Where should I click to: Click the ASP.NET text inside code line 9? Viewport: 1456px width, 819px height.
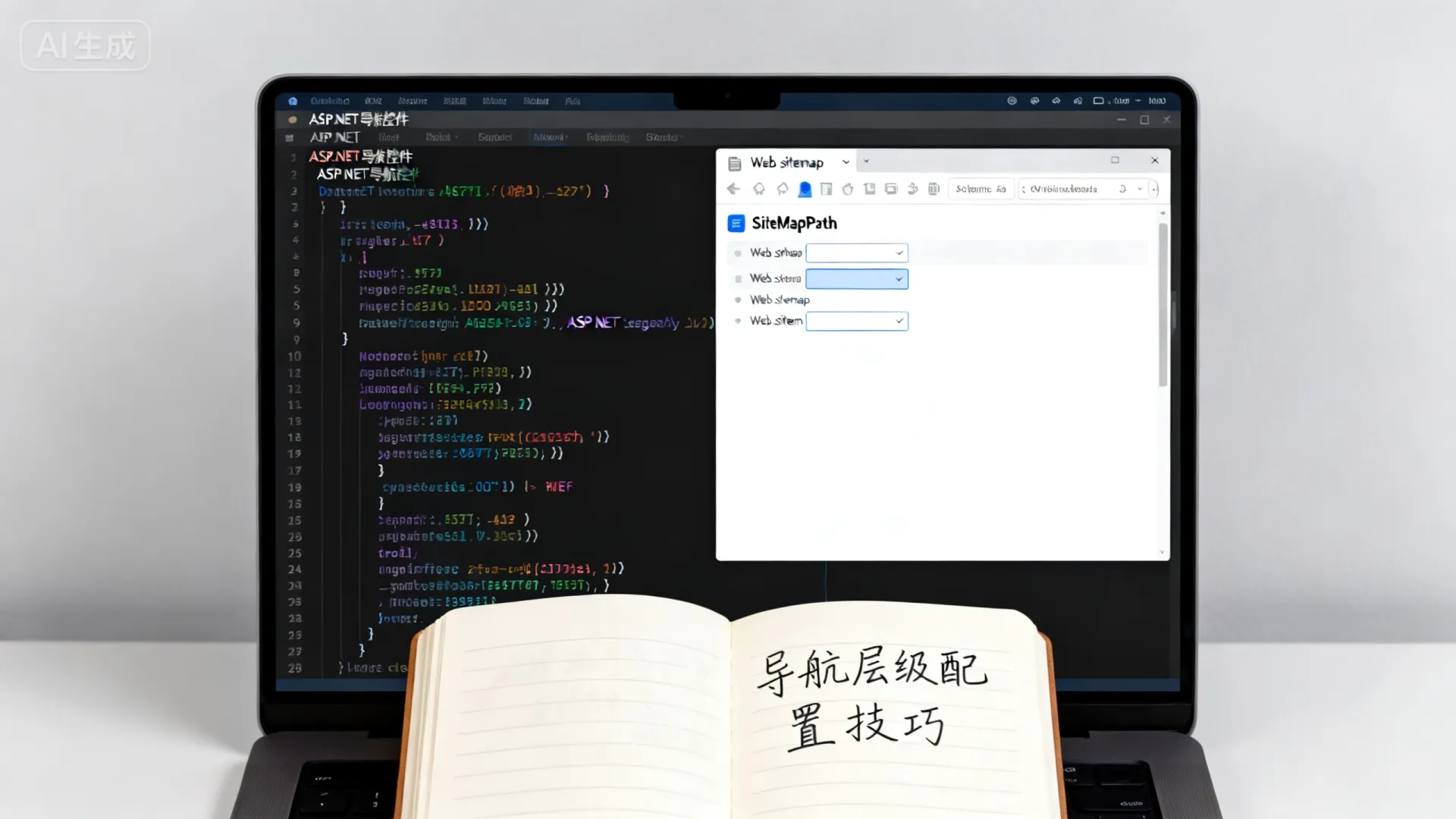click(x=594, y=322)
